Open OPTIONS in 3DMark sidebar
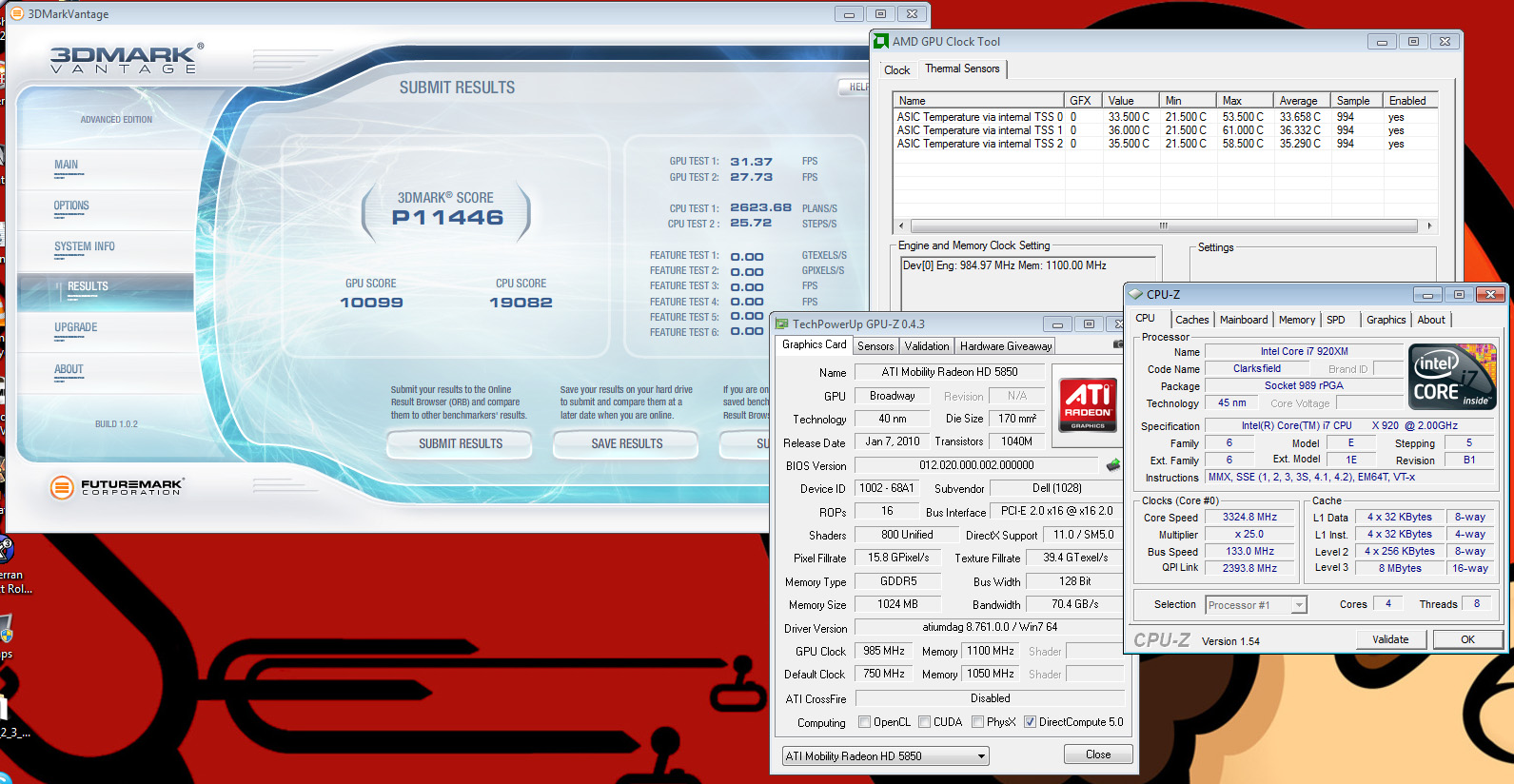Screen dimensions: 1514x784 point(71,206)
